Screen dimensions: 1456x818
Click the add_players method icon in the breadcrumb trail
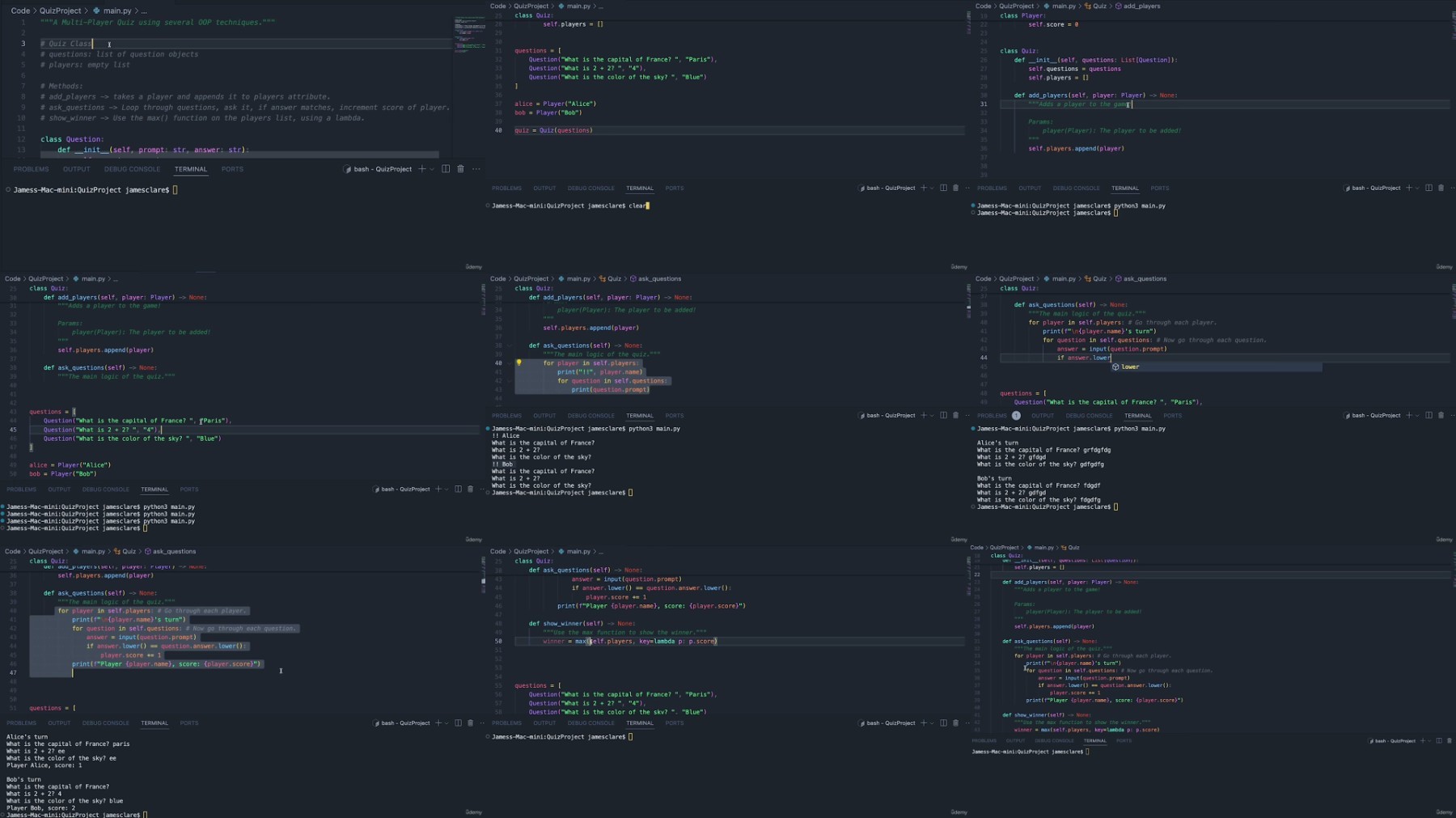1119,6
